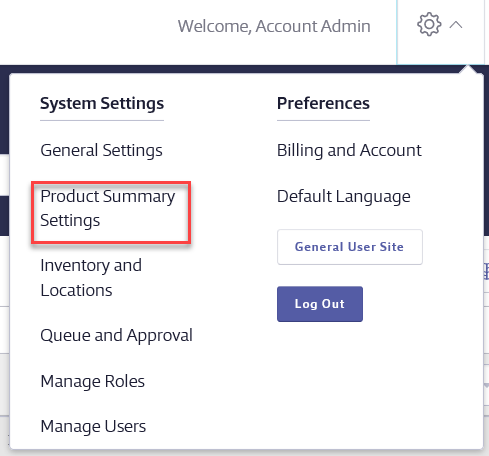Log Out of the account
Image resolution: width=489 pixels, height=456 pixels.
pos(320,304)
